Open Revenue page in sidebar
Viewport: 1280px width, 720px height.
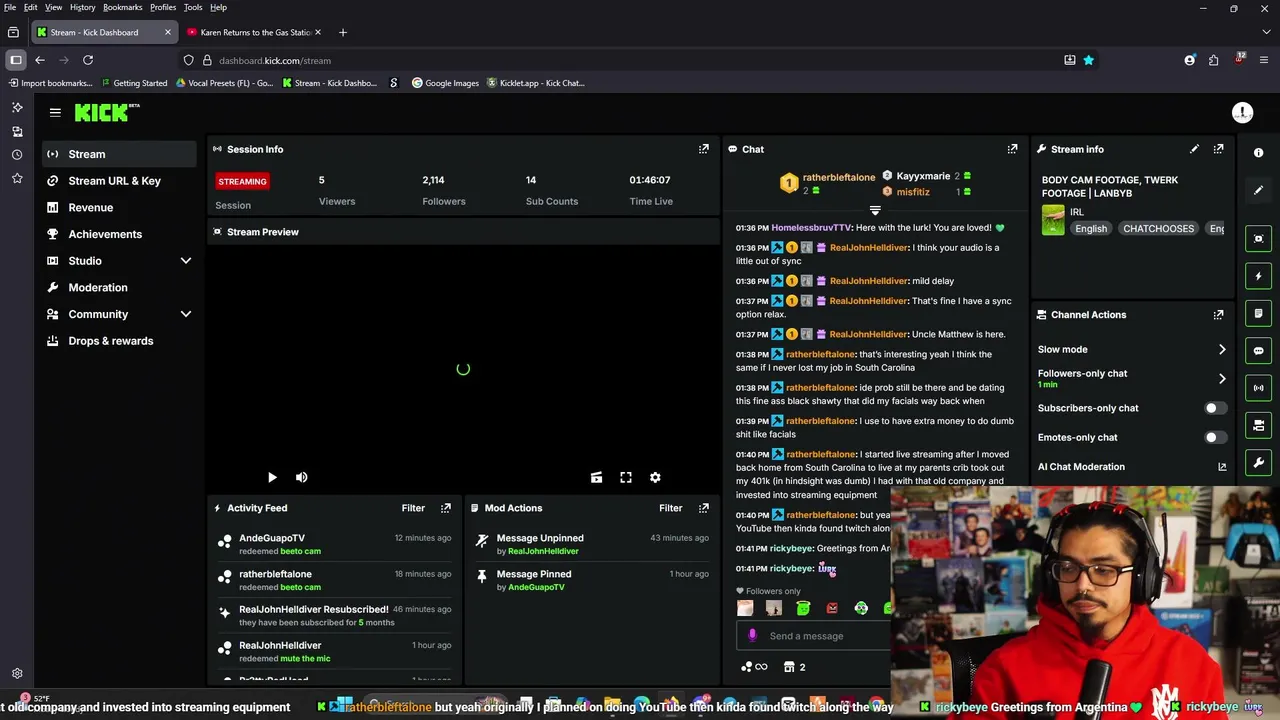pos(120,207)
